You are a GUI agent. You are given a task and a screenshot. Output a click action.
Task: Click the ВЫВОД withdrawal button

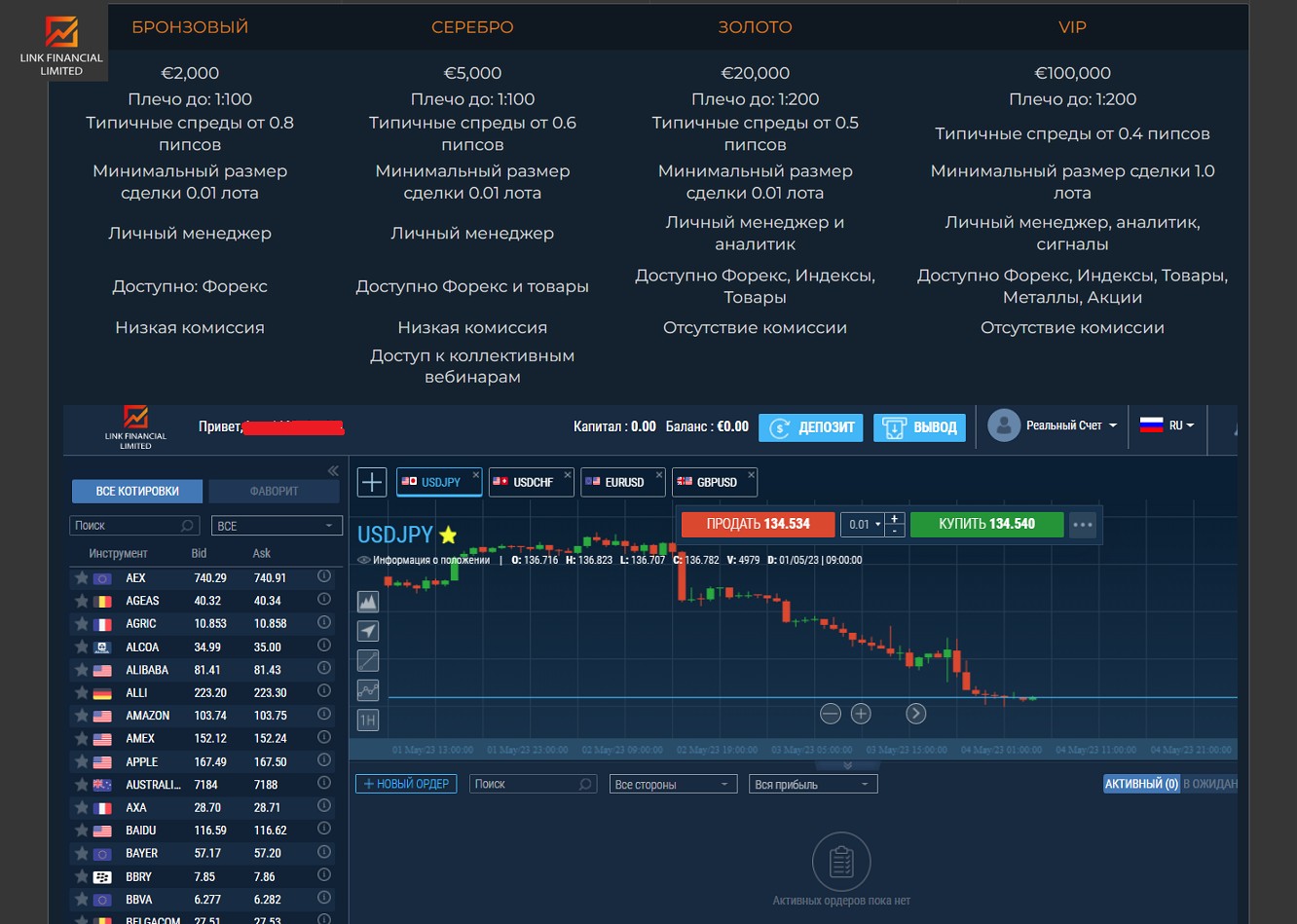click(920, 427)
